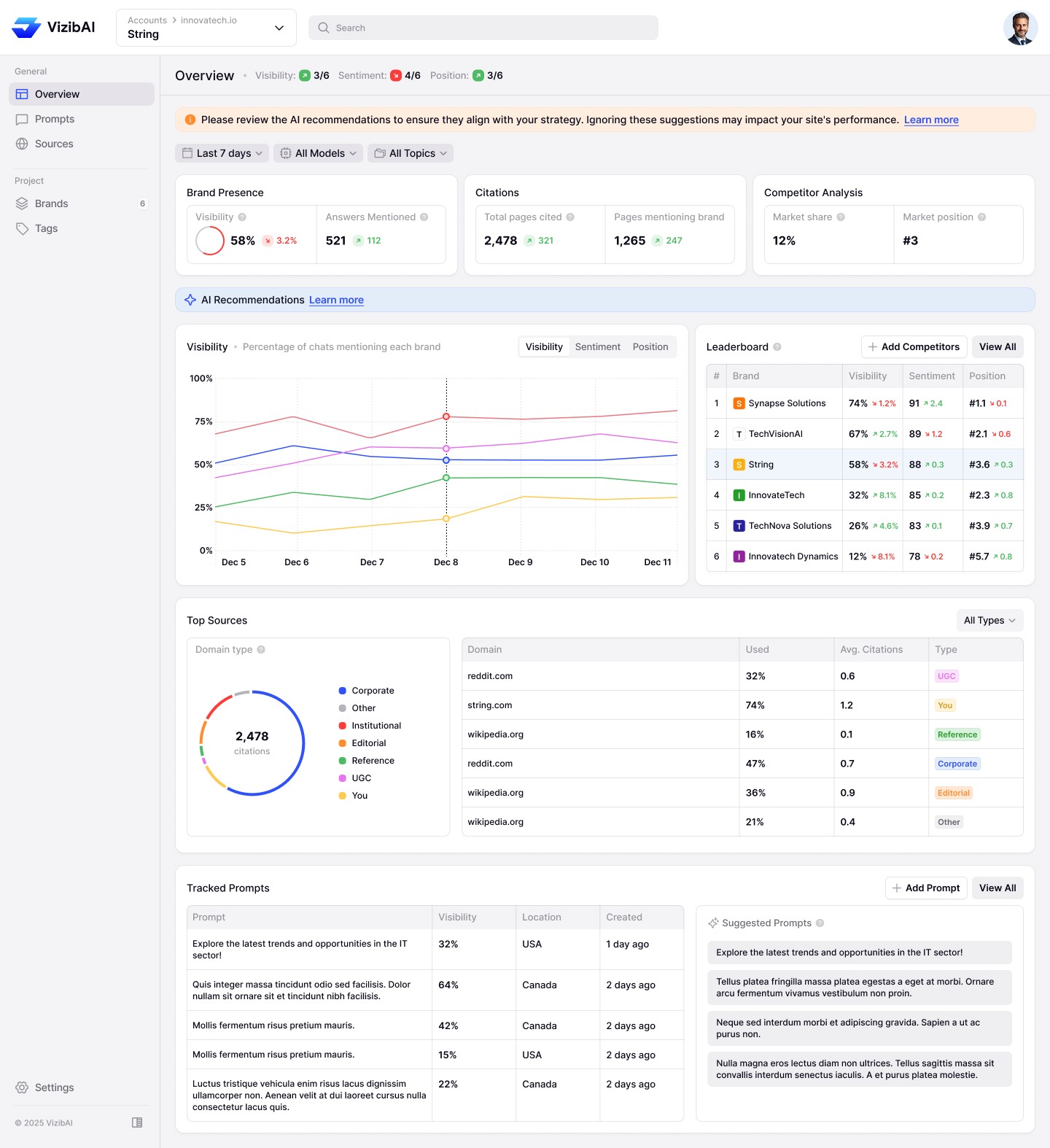
Task: Click Leaderboard View All button
Action: pos(997,347)
